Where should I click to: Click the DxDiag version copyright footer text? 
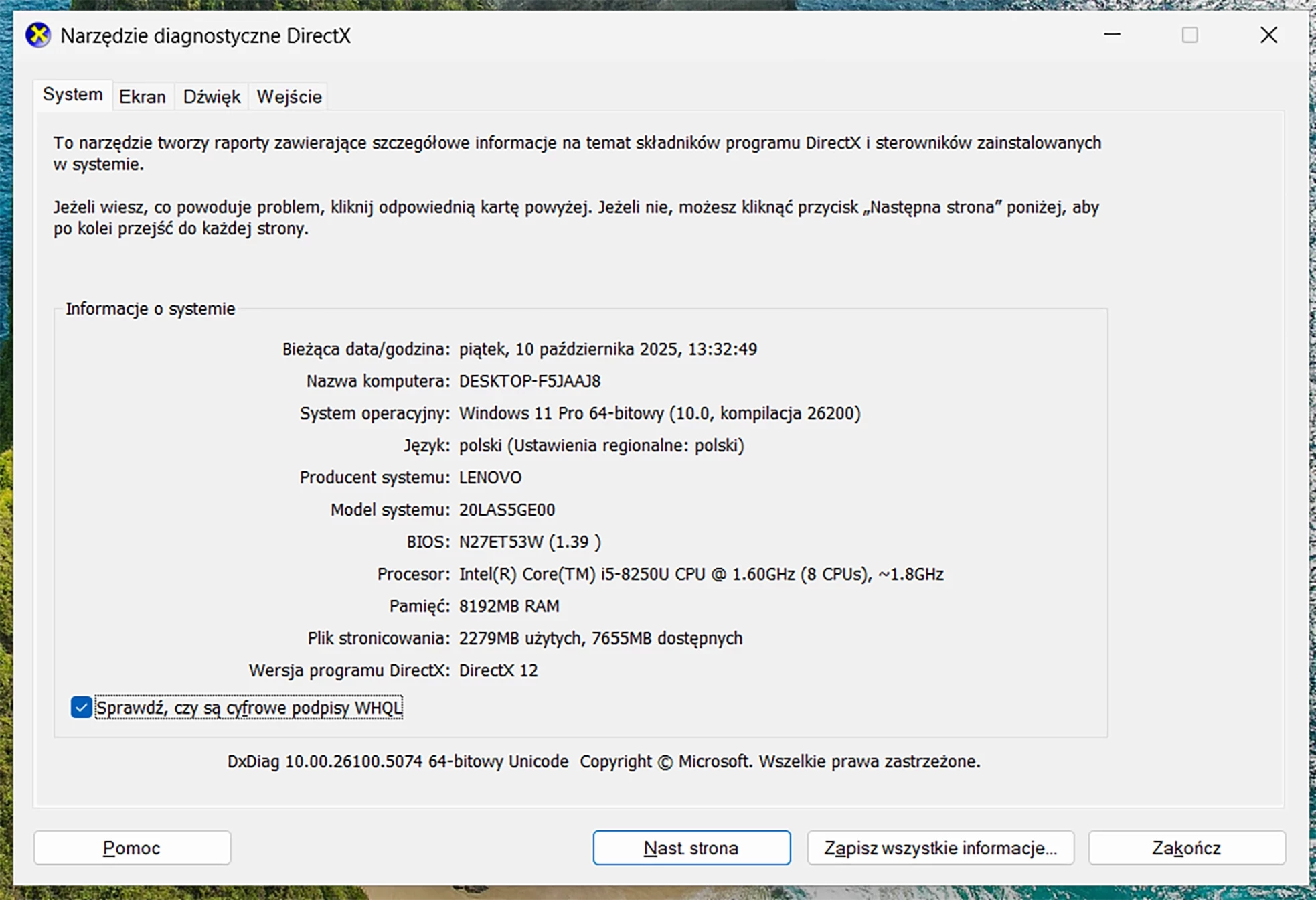point(603,761)
